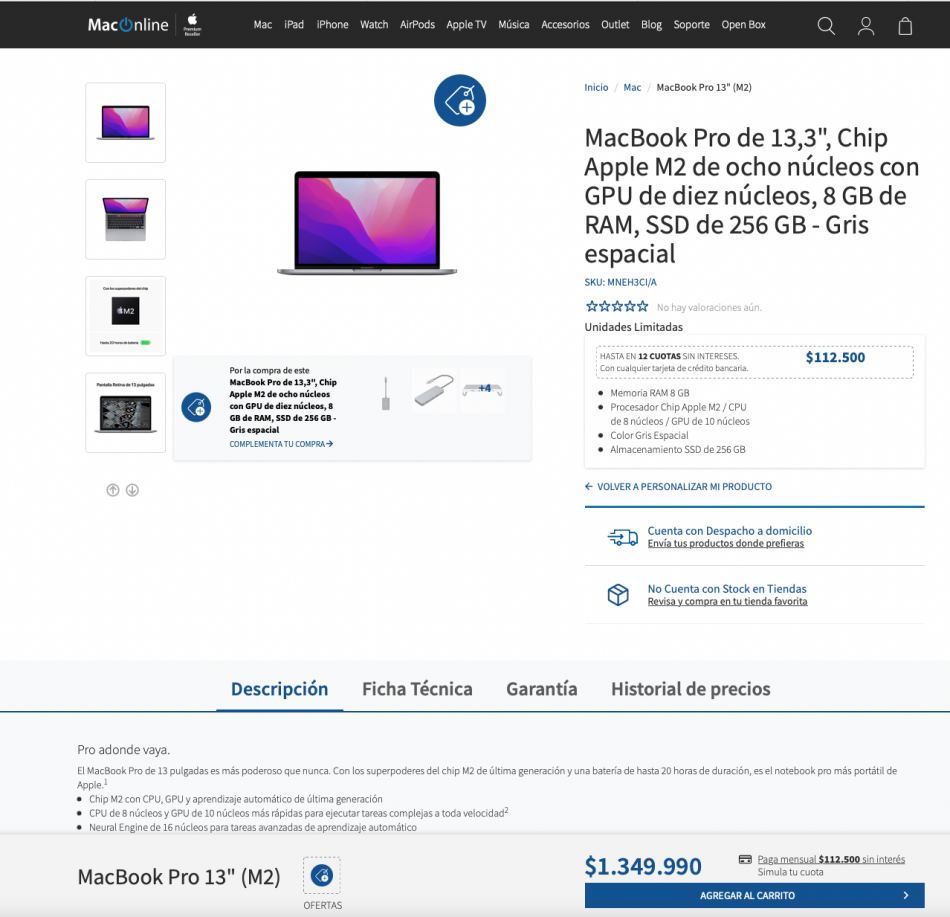Screen dimensions: 950x917
Task: Click the large blue offer tag icon
Action: click(x=460, y=101)
